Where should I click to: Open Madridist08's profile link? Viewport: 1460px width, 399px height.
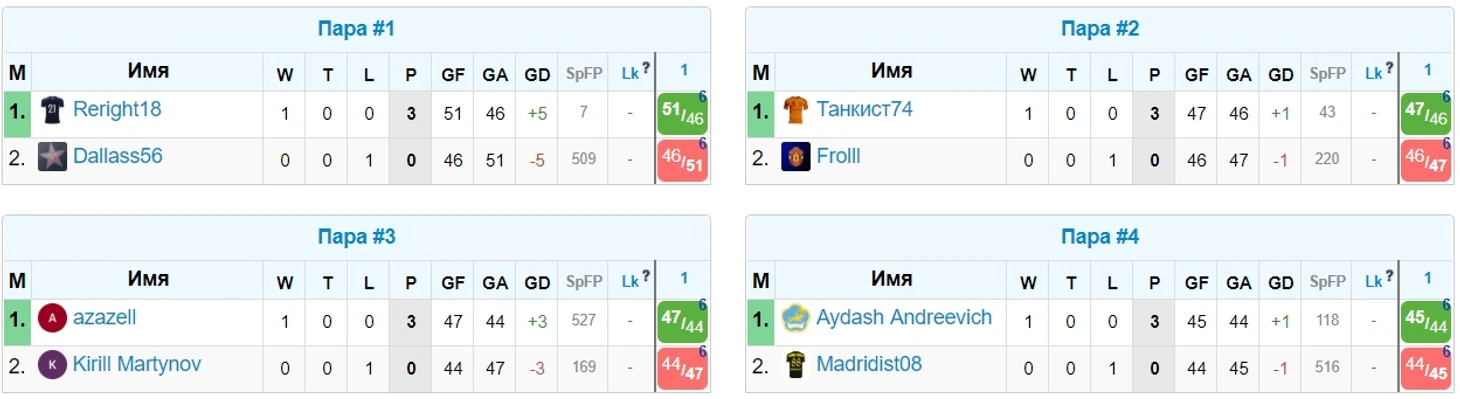(869, 364)
